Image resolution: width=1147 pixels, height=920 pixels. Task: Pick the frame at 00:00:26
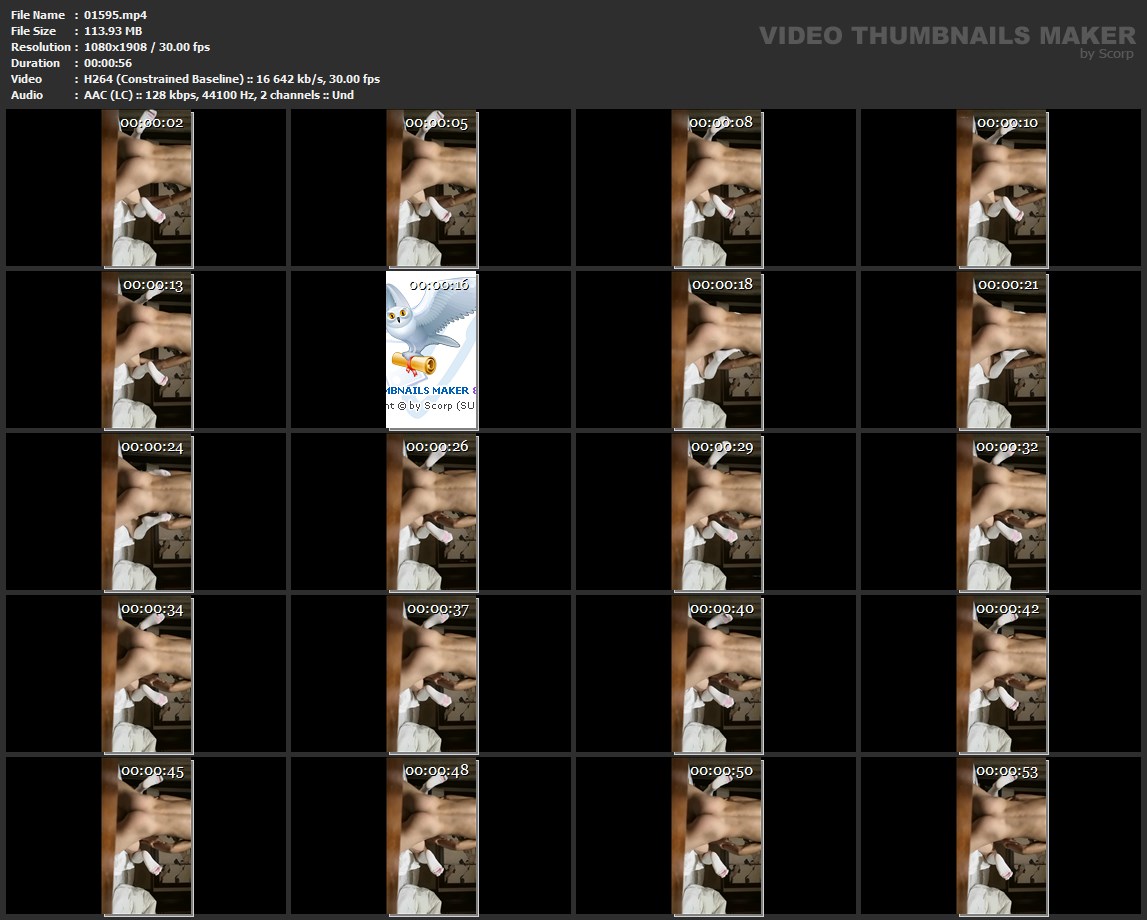(432, 512)
